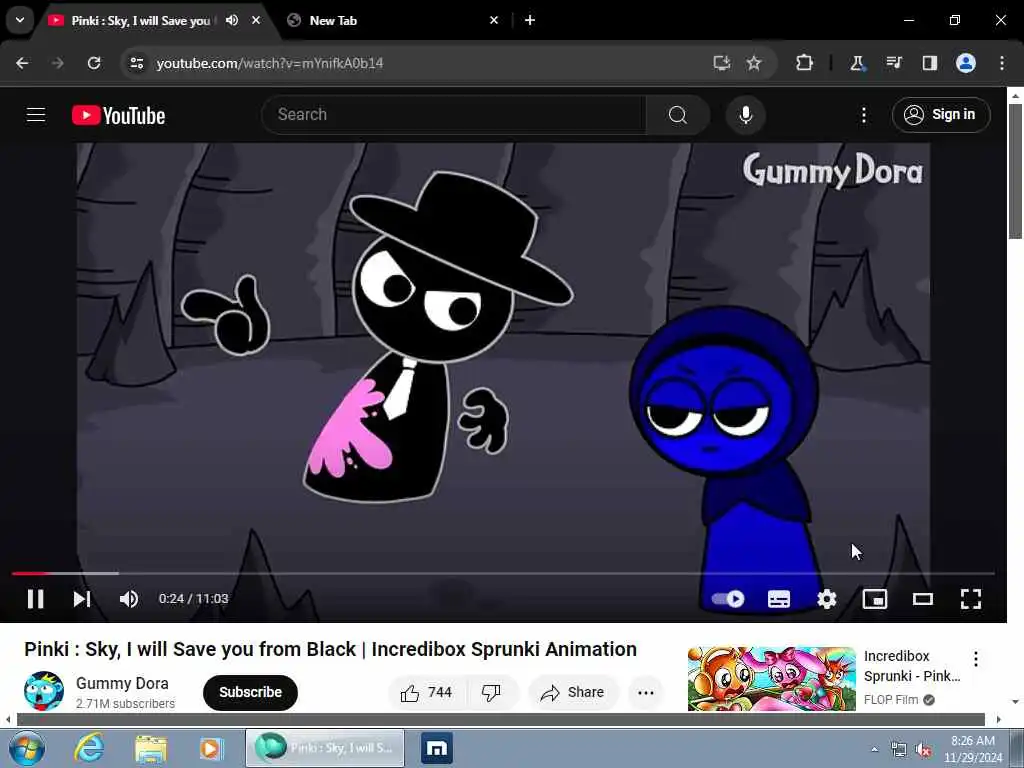View site information icon in address bar
This screenshot has width=1024, height=768.
[136, 63]
